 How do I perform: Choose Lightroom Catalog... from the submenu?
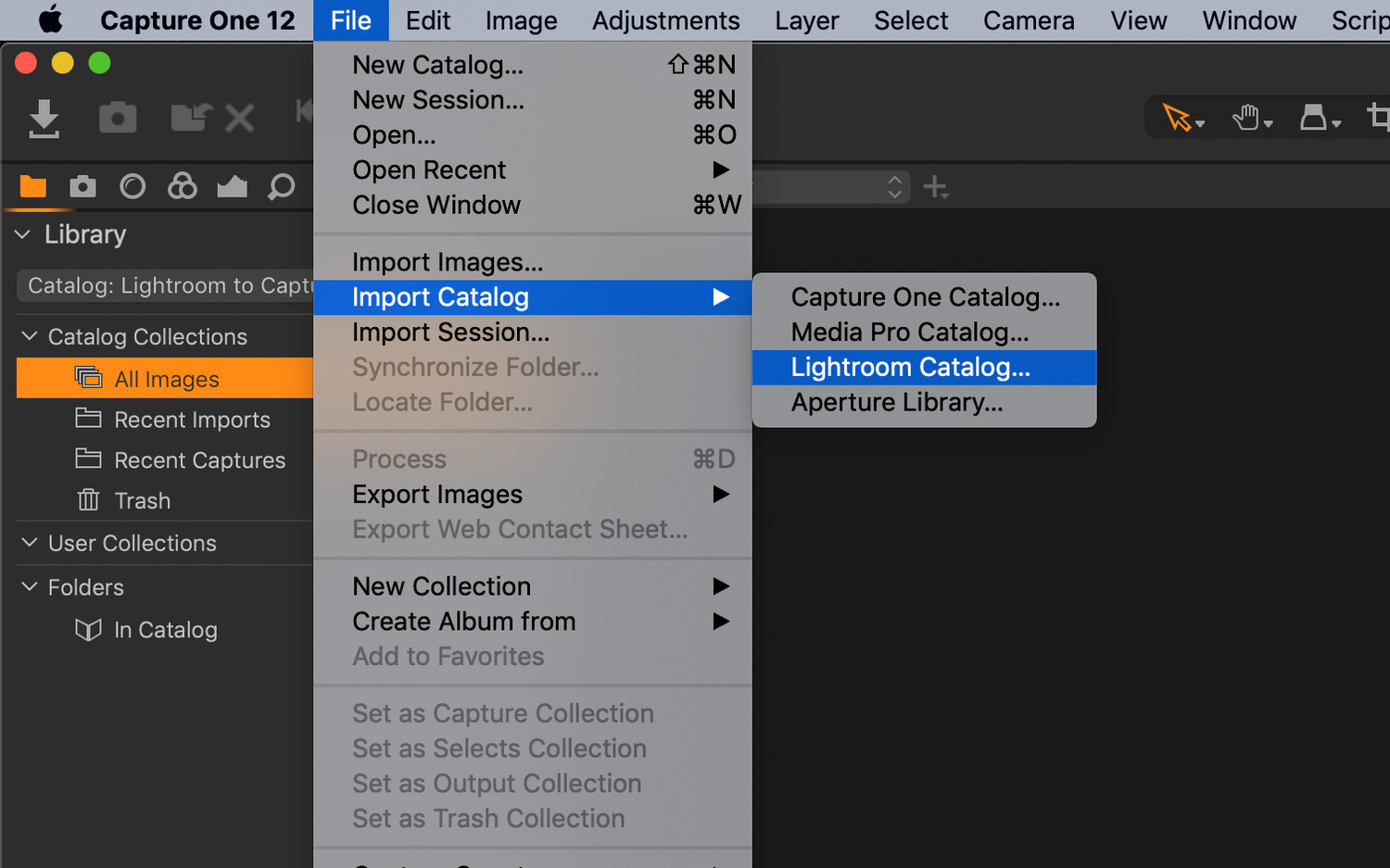pyautogui.click(x=924, y=367)
